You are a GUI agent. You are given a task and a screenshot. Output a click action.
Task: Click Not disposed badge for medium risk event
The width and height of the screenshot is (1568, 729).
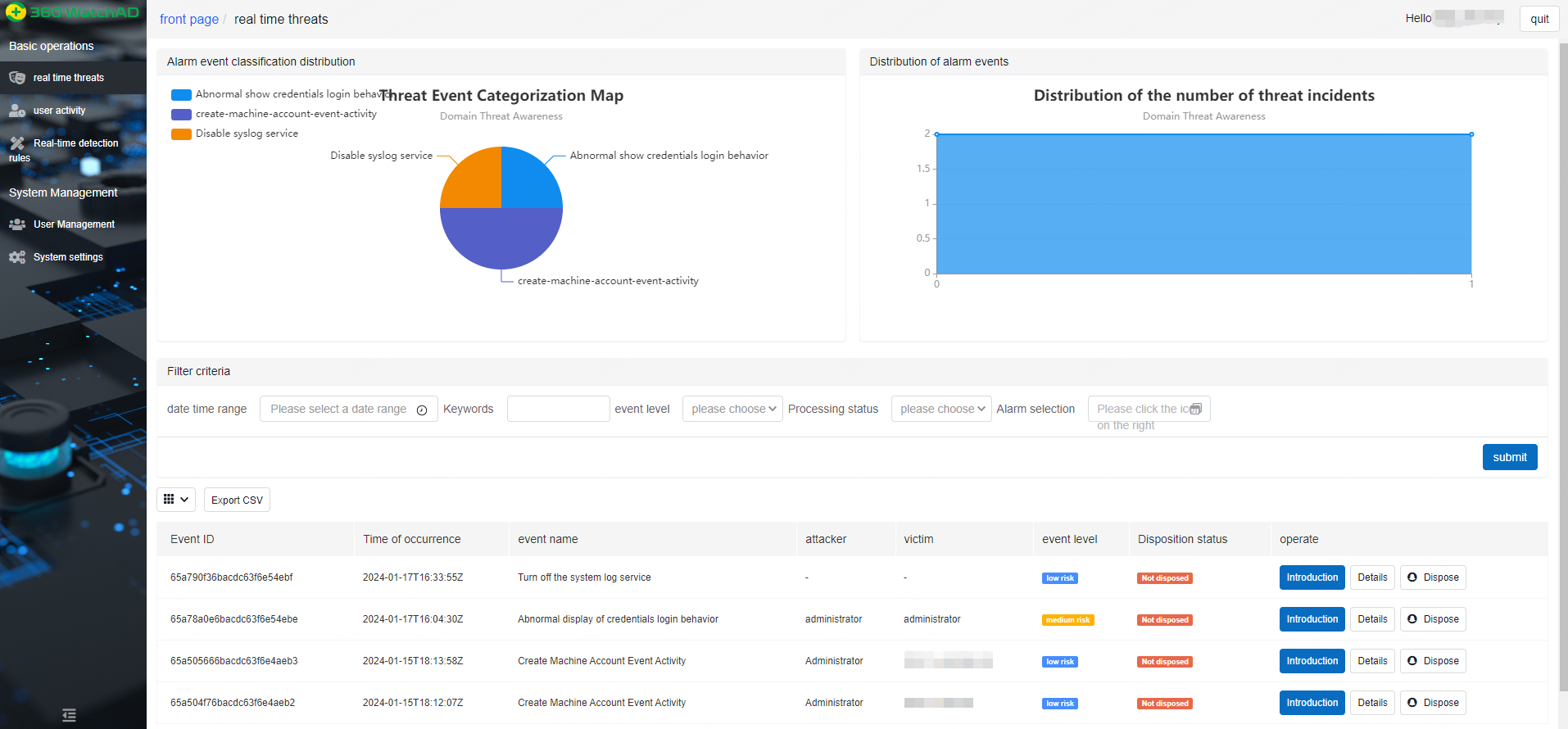tap(1165, 620)
